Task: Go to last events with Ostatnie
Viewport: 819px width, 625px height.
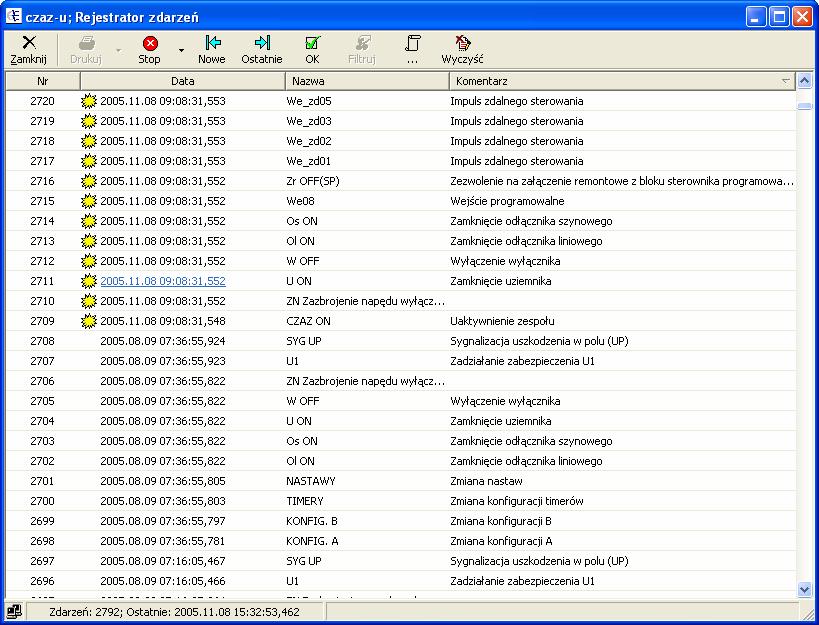Action: [x=262, y=50]
